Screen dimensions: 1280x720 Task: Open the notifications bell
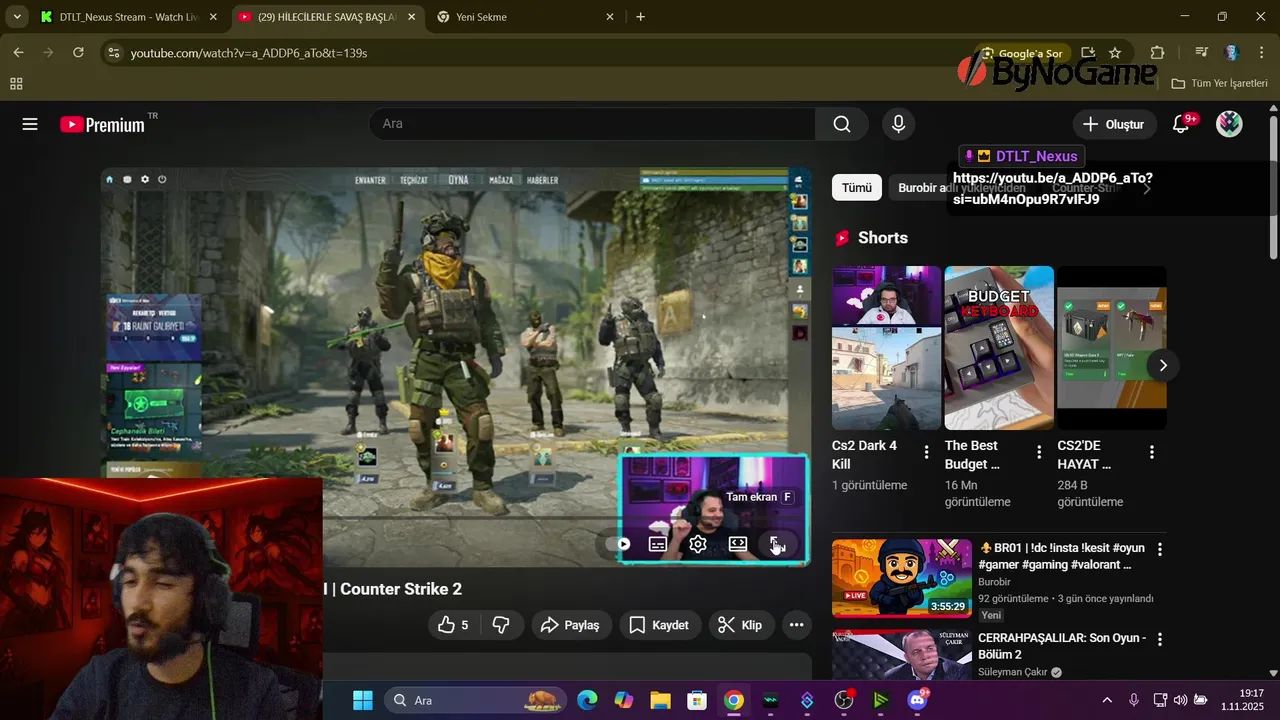tap(1181, 124)
